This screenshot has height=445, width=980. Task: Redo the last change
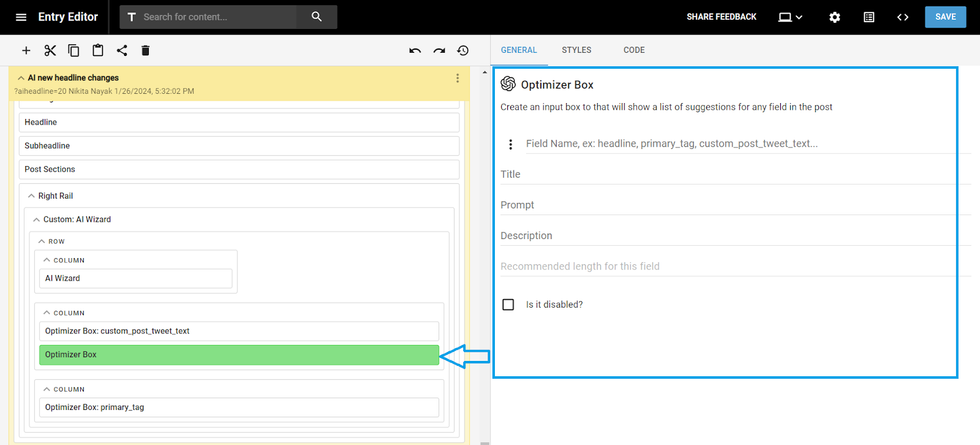439,51
